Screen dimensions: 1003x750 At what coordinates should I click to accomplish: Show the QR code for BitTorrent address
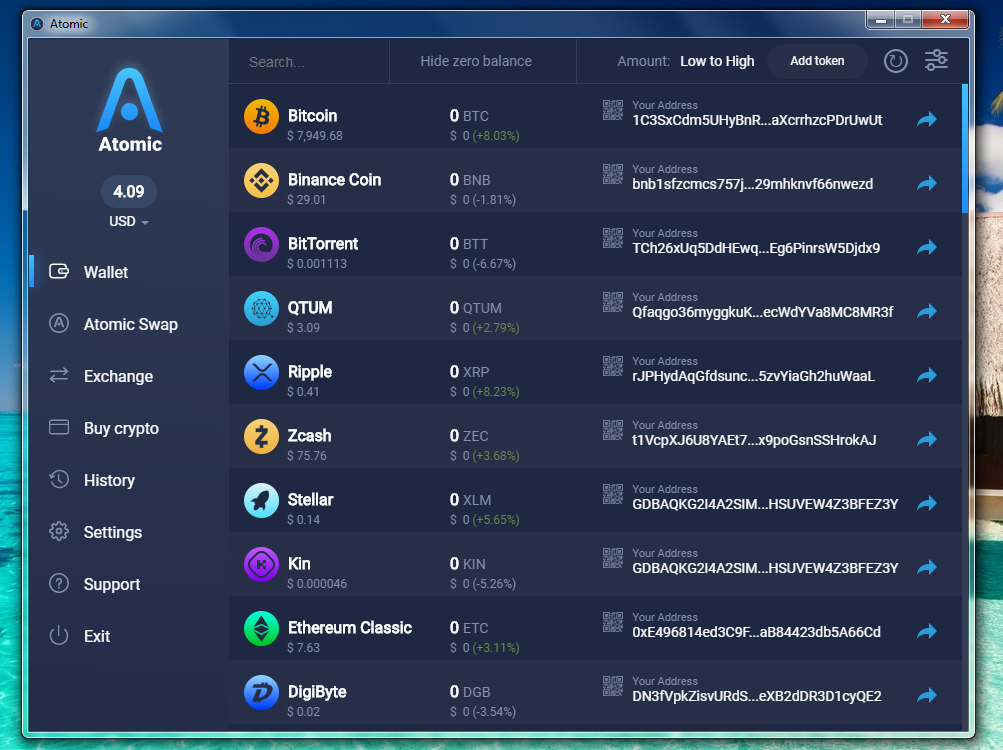(613, 238)
